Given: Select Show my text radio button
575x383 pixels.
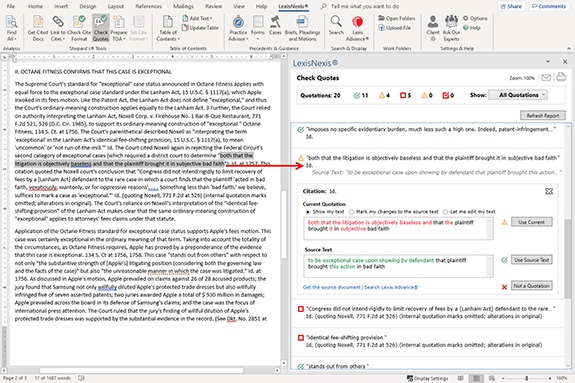Looking at the screenshot, I should tap(307, 212).
